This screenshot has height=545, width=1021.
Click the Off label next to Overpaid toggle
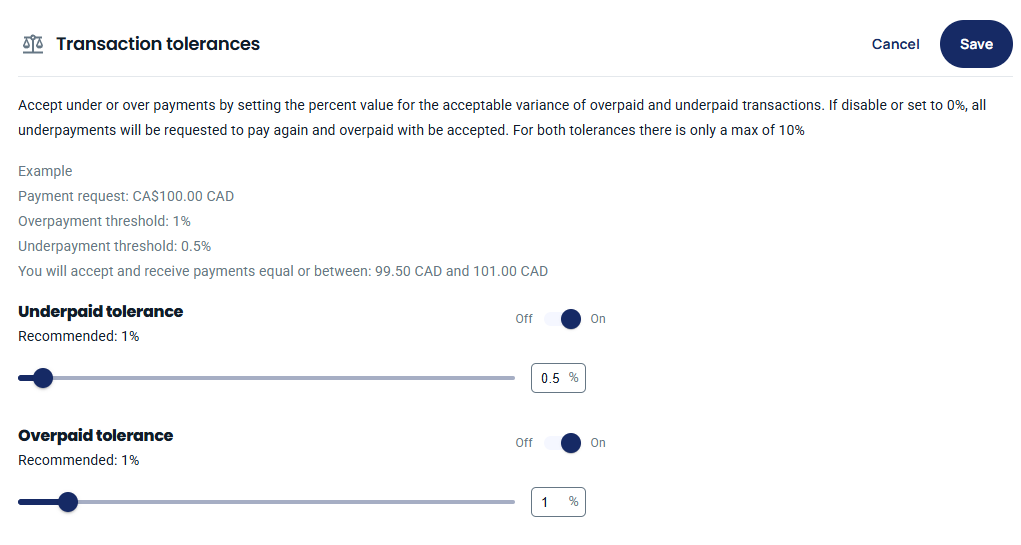click(x=524, y=443)
